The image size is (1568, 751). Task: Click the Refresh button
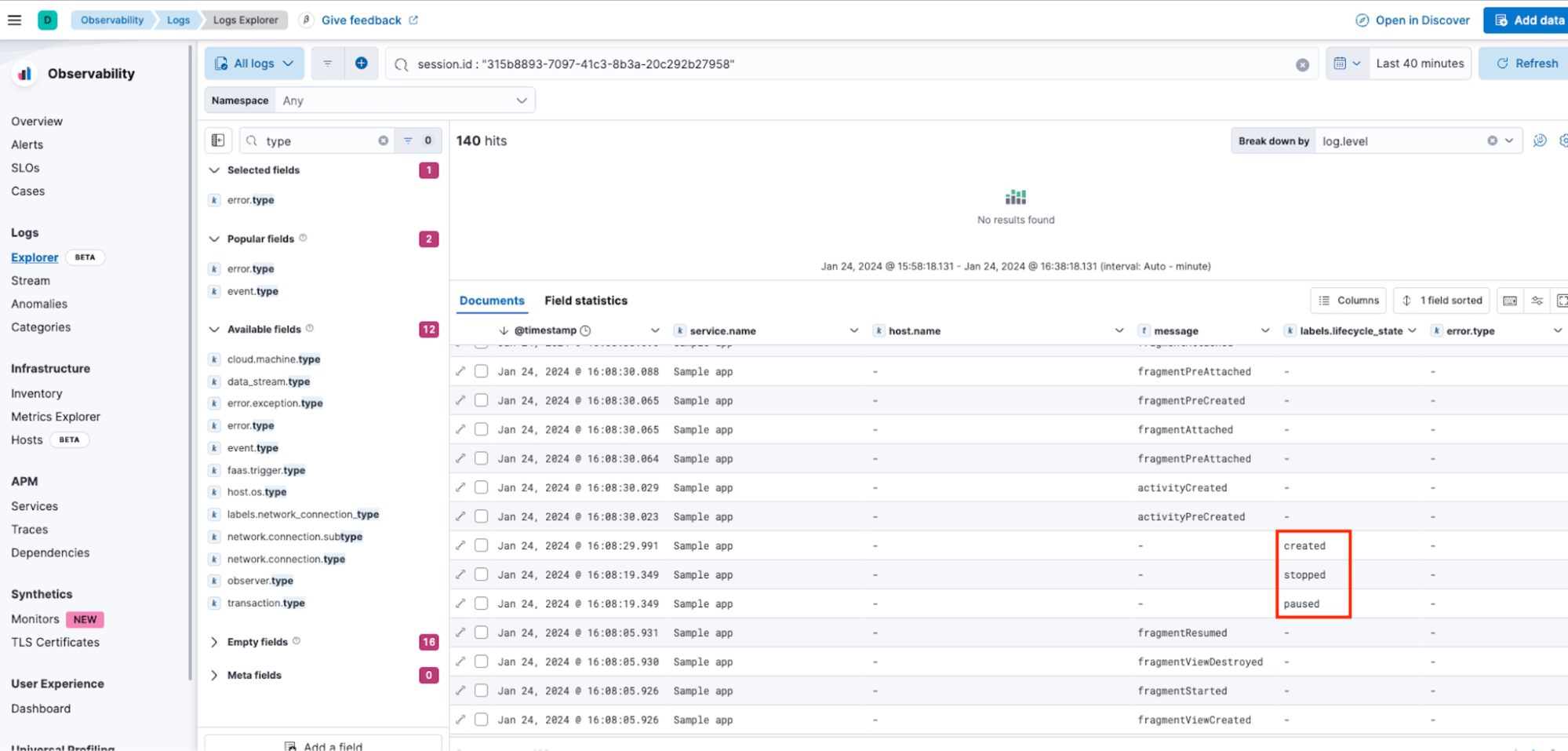pyautogui.click(x=1526, y=64)
